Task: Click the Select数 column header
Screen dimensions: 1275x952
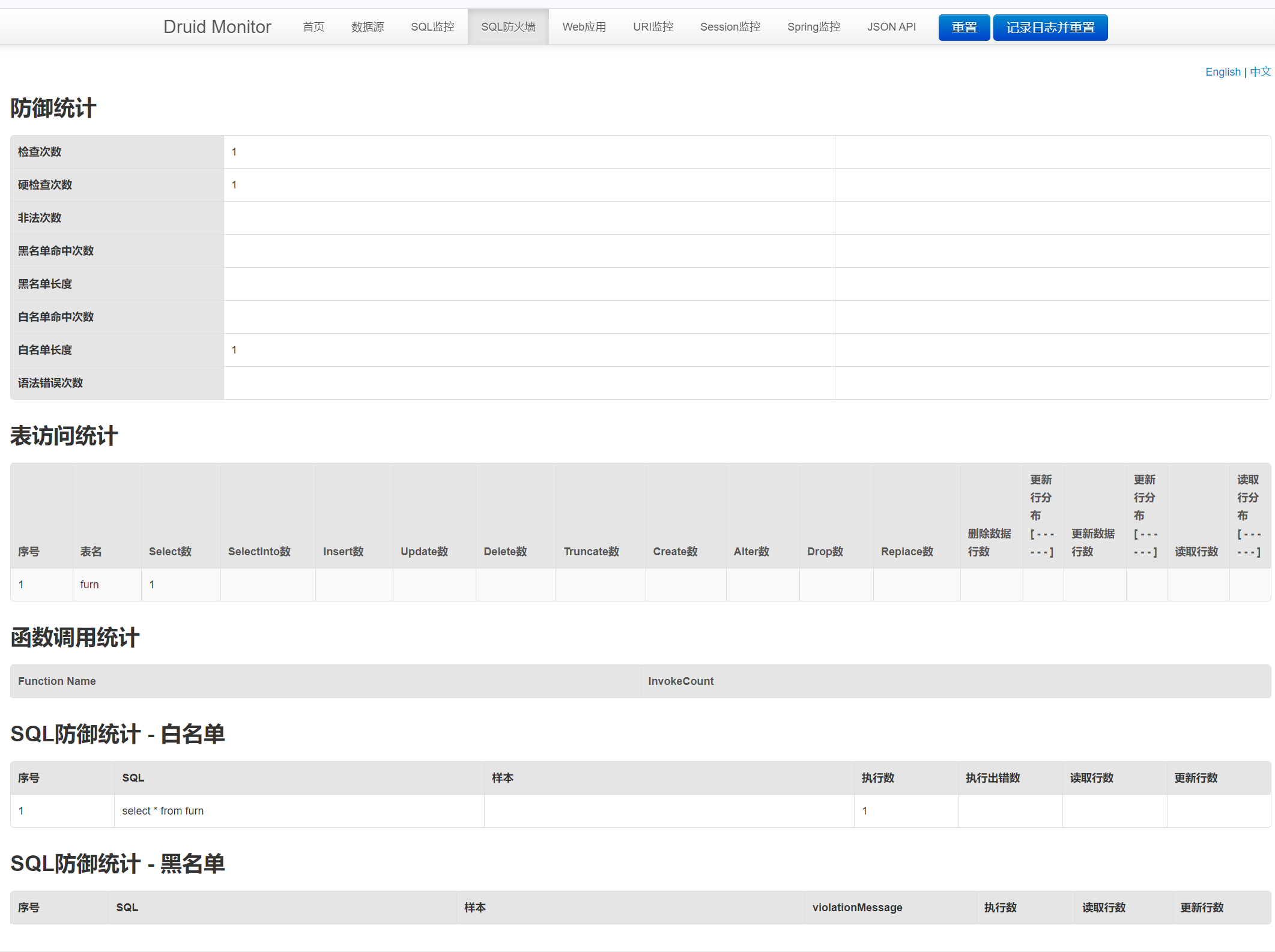Action: [170, 551]
